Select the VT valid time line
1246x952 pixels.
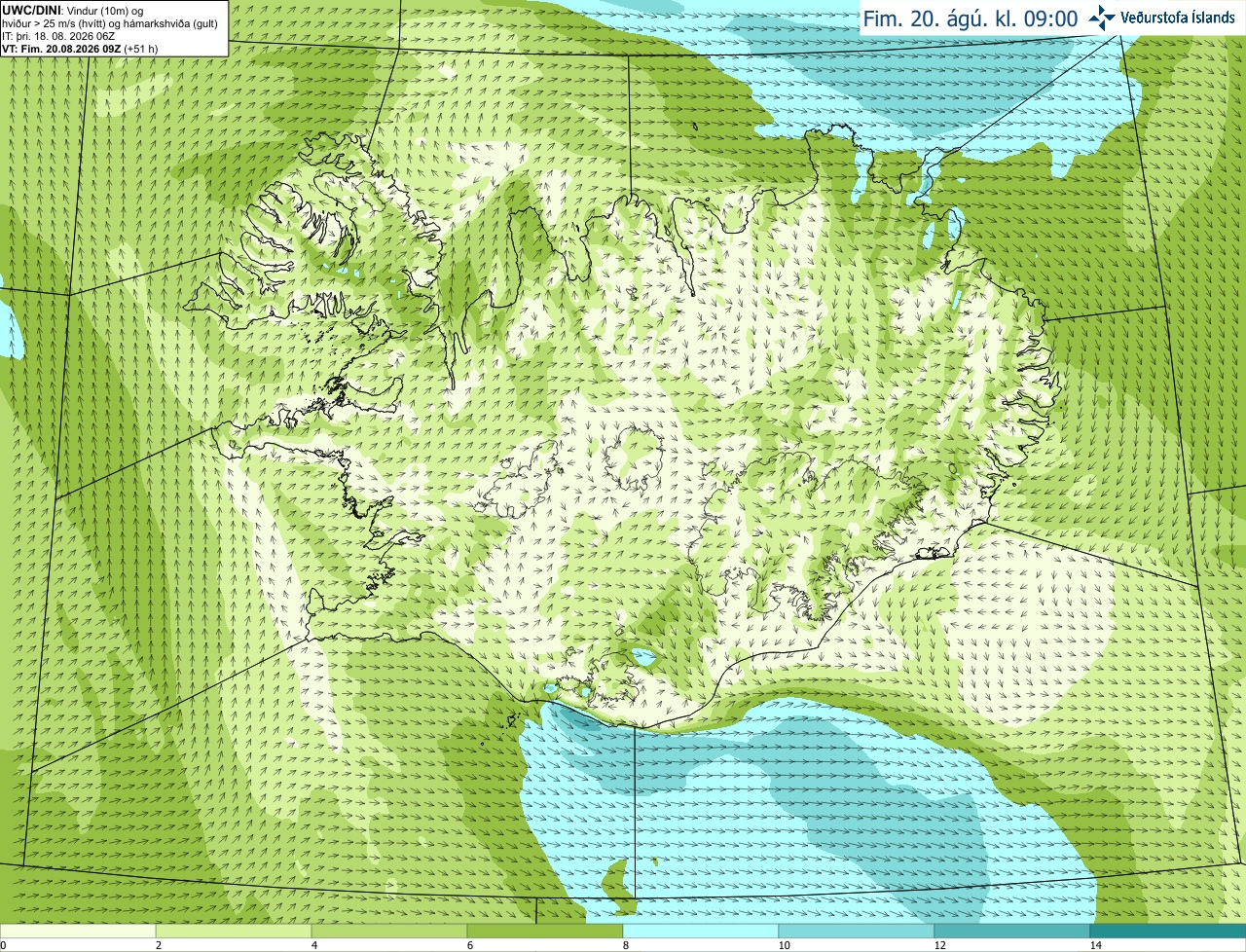[80, 49]
